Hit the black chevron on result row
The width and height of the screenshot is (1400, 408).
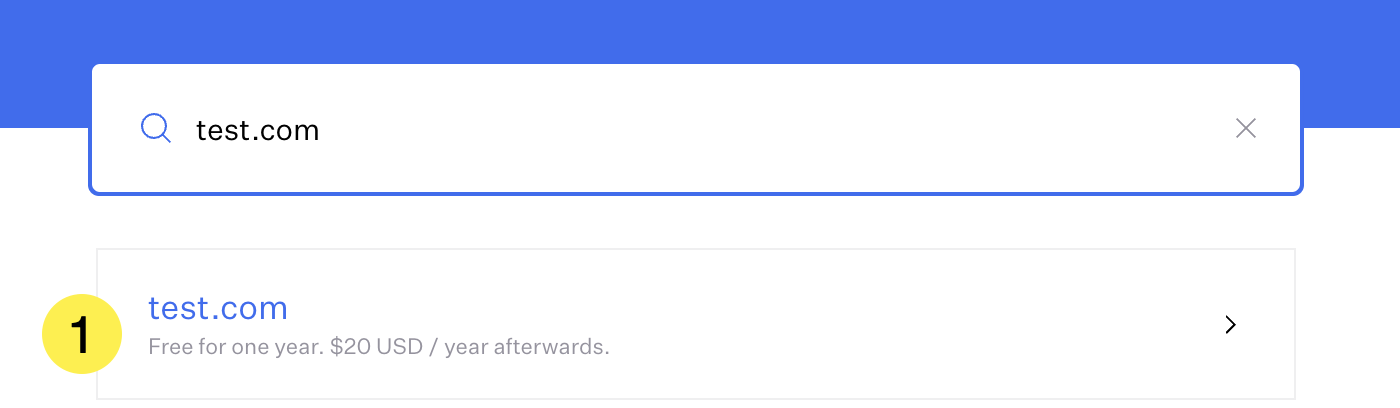click(x=1231, y=325)
